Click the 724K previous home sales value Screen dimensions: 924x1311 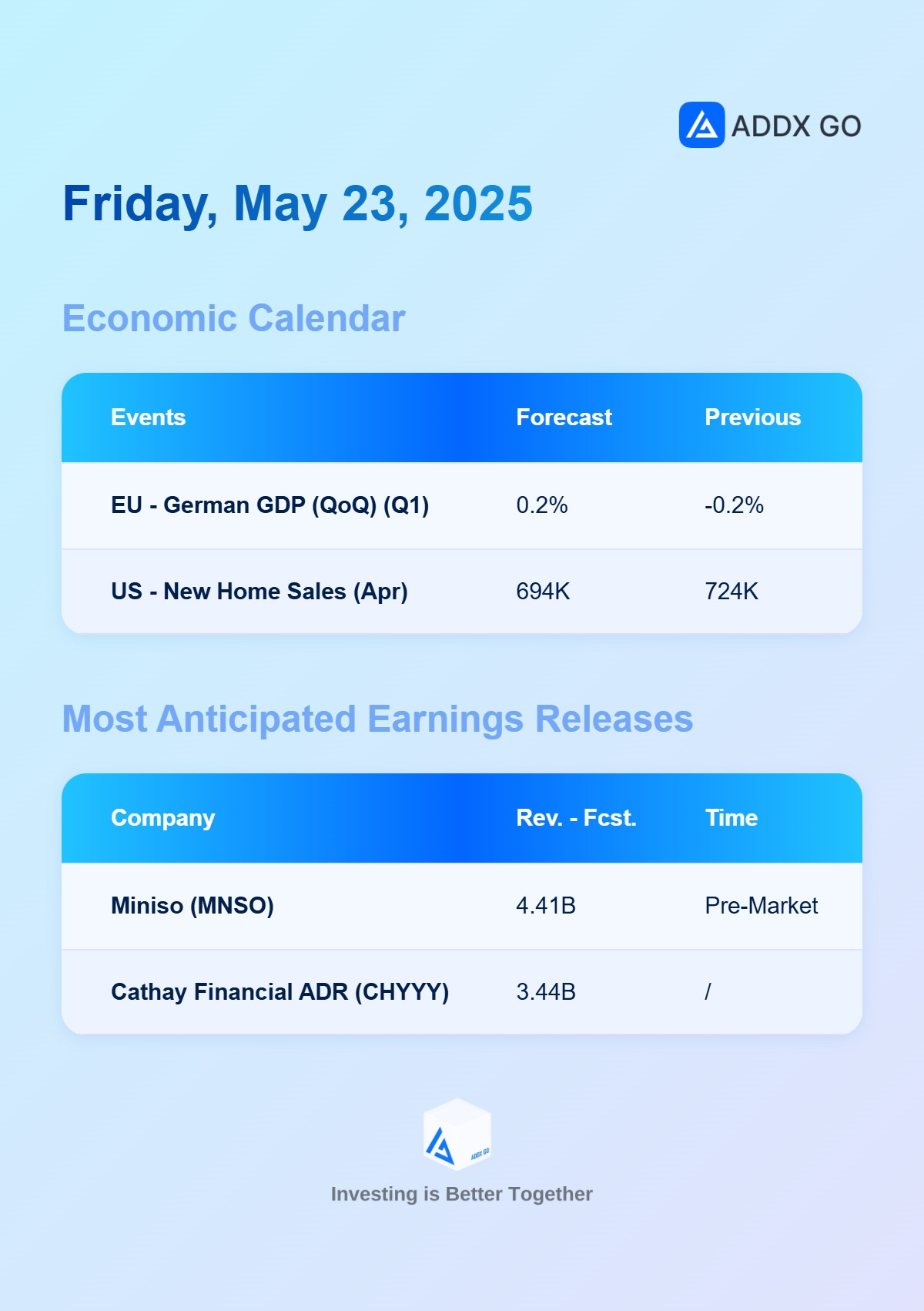[x=731, y=592]
